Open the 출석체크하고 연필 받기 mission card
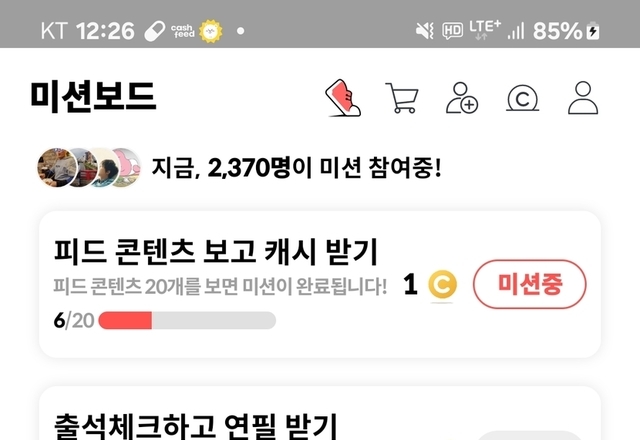Viewport: 640px width, 440px height. (320, 413)
